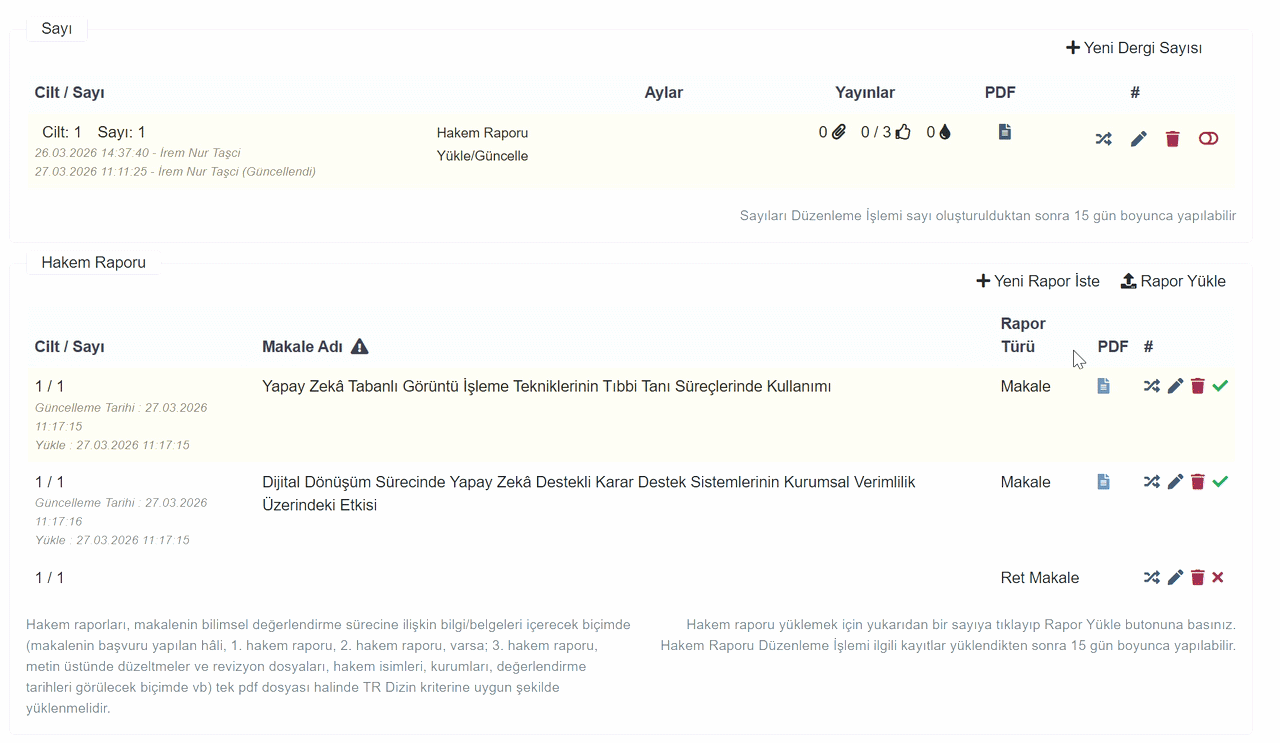The height and width of the screenshot is (743, 1280).
Task: Click the paperclip attachments icon in Yayınlar
Action: 839,132
